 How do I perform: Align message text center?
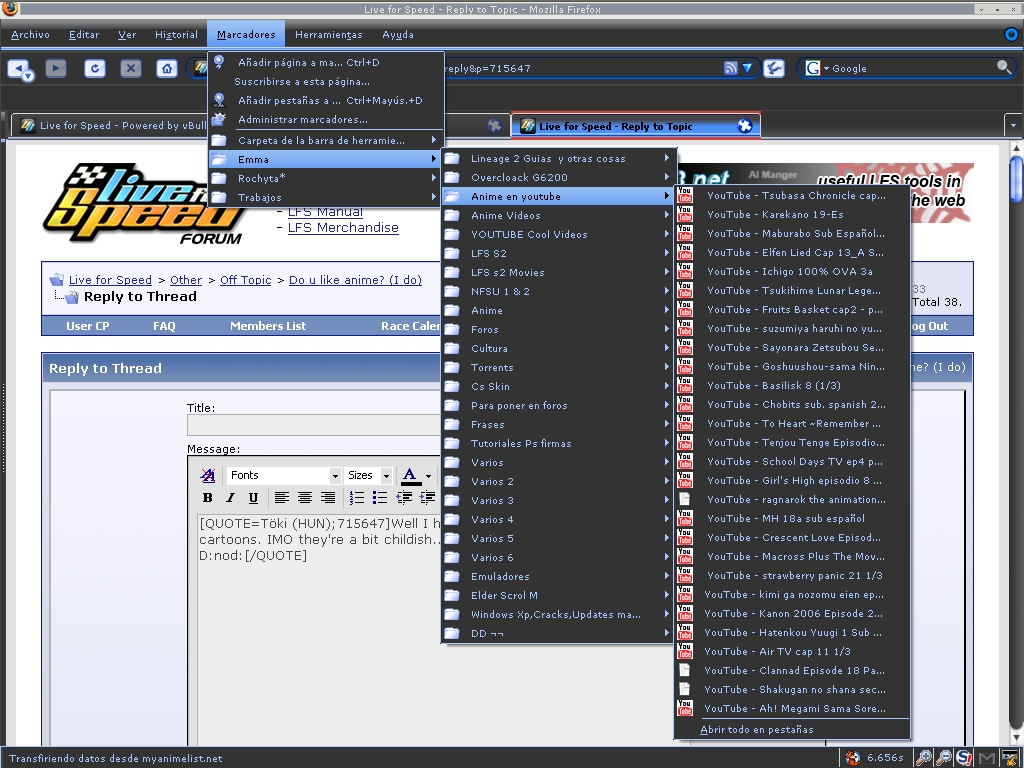pyautogui.click(x=305, y=498)
